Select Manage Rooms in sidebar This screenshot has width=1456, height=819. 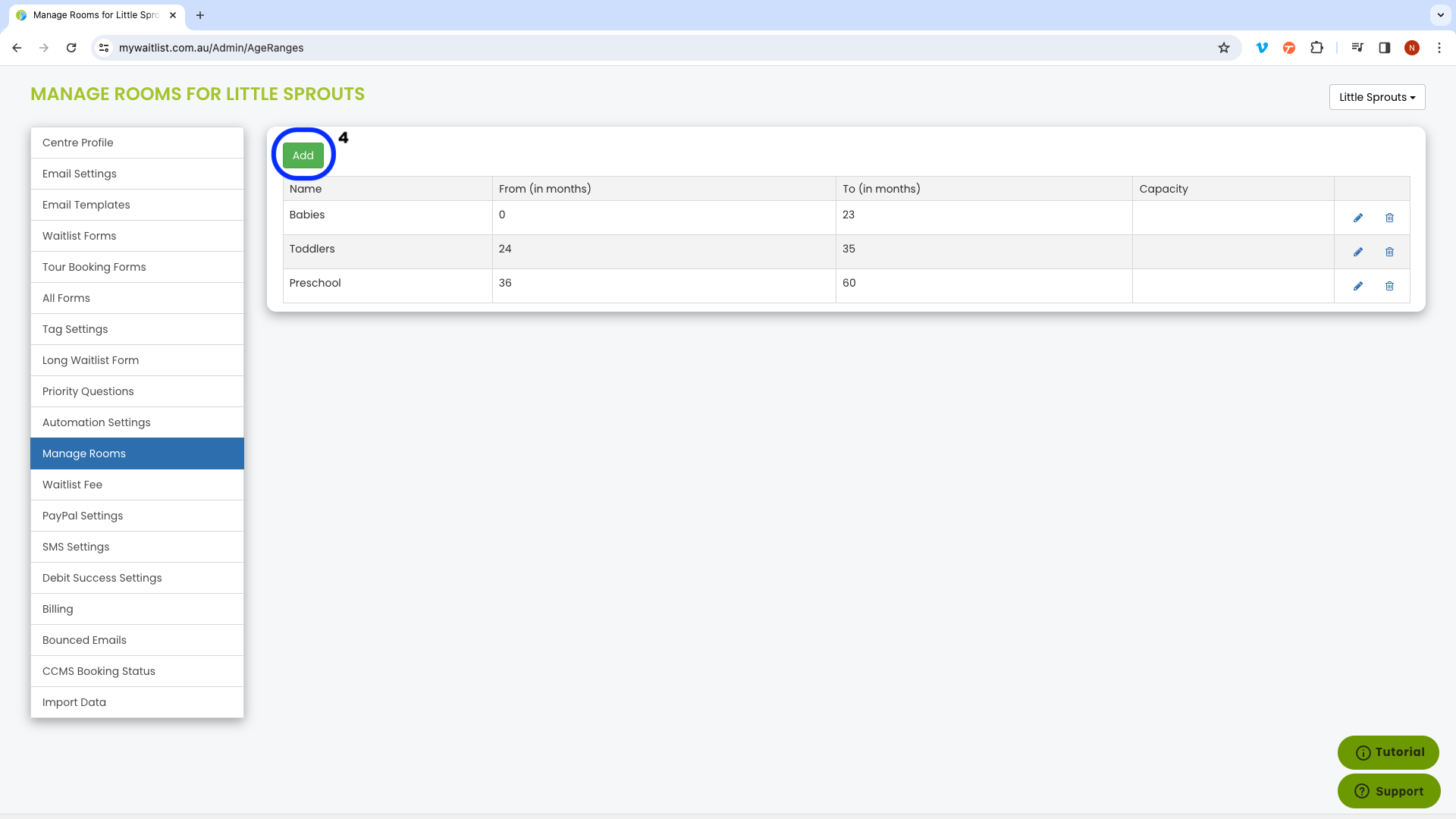pos(137,453)
